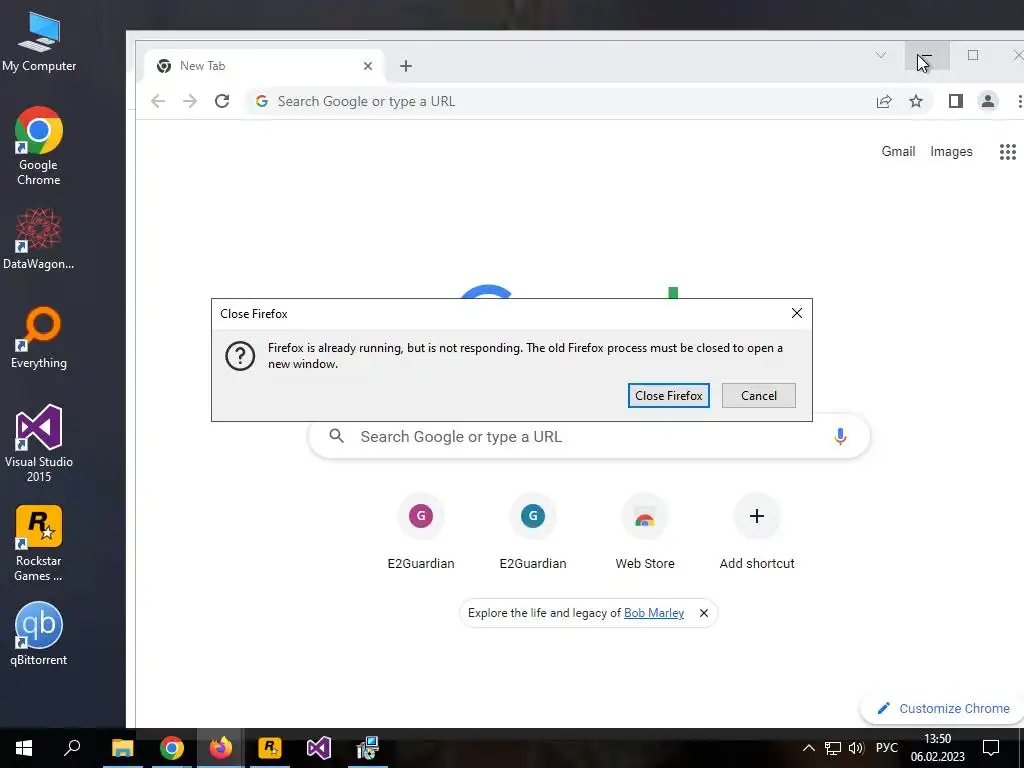Screen dimensions: 1024x768
Task: Switch input language РУС
Action: tap(887, 748)
